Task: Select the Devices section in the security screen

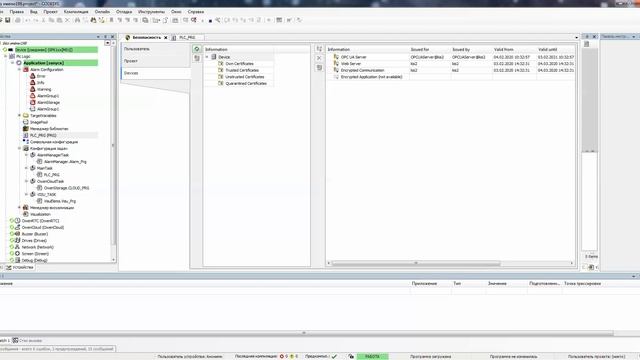Action: point(156,73)
